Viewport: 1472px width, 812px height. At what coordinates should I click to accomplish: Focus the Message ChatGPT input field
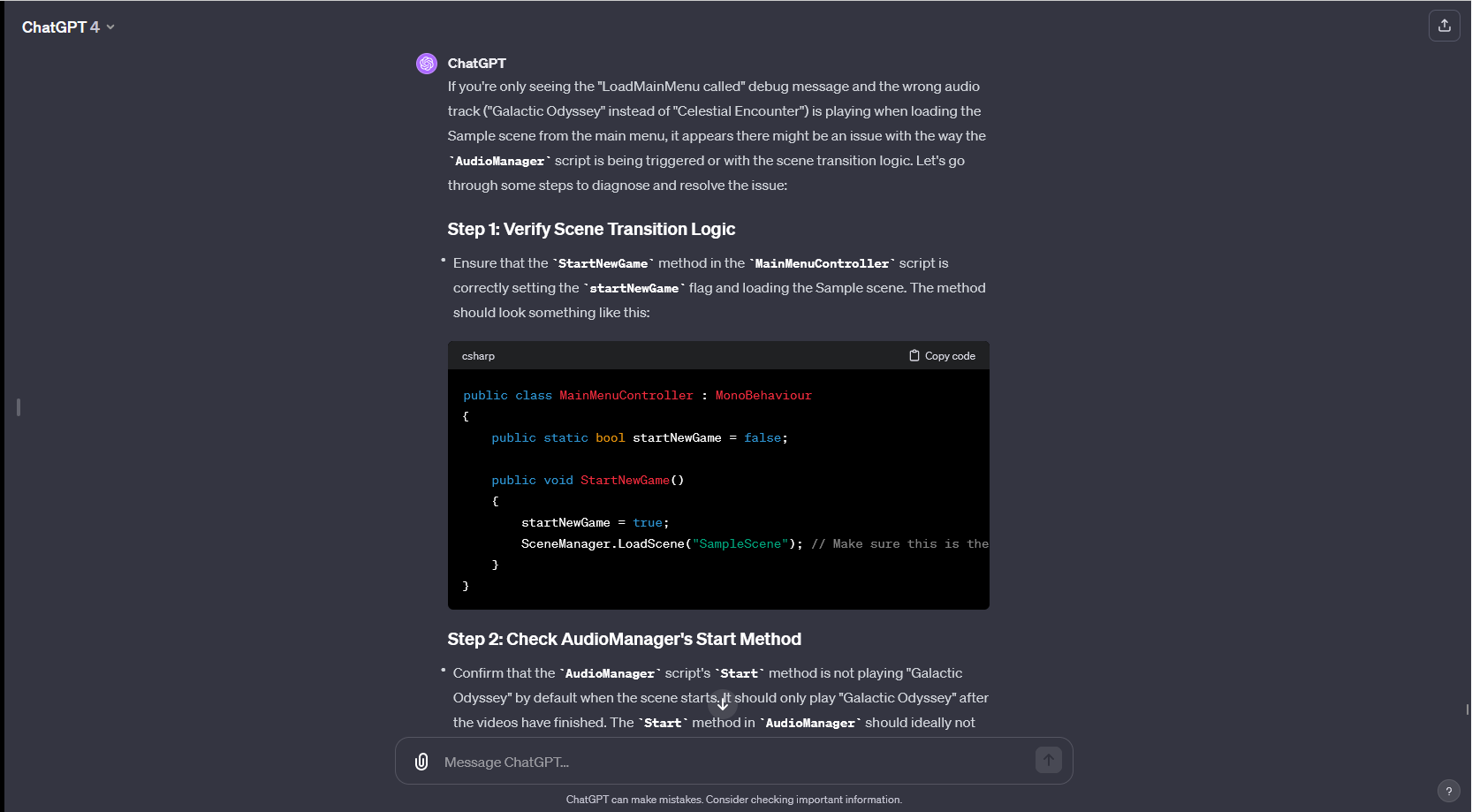point(733,762)
